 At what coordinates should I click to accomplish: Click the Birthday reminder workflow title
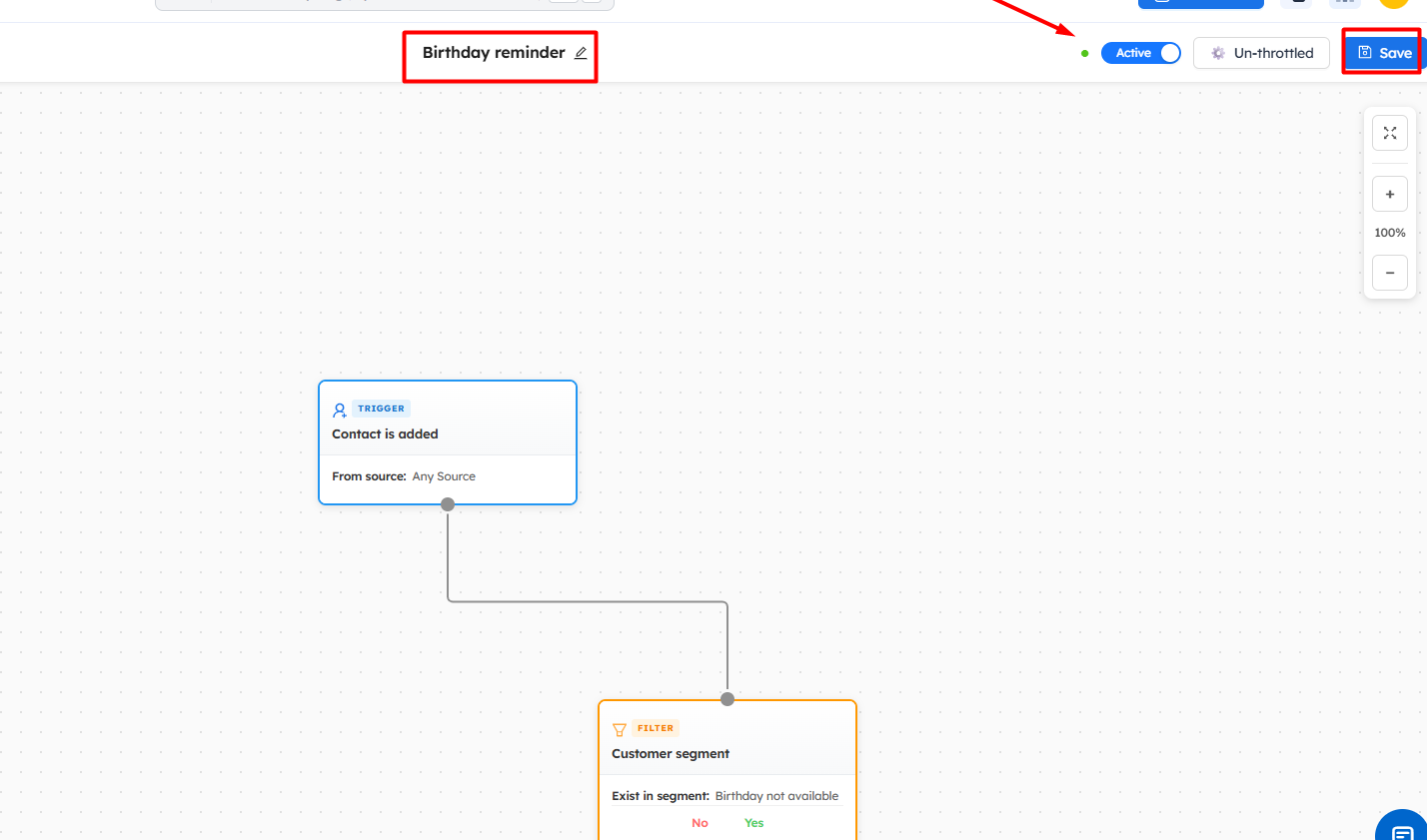coord(494,53)
